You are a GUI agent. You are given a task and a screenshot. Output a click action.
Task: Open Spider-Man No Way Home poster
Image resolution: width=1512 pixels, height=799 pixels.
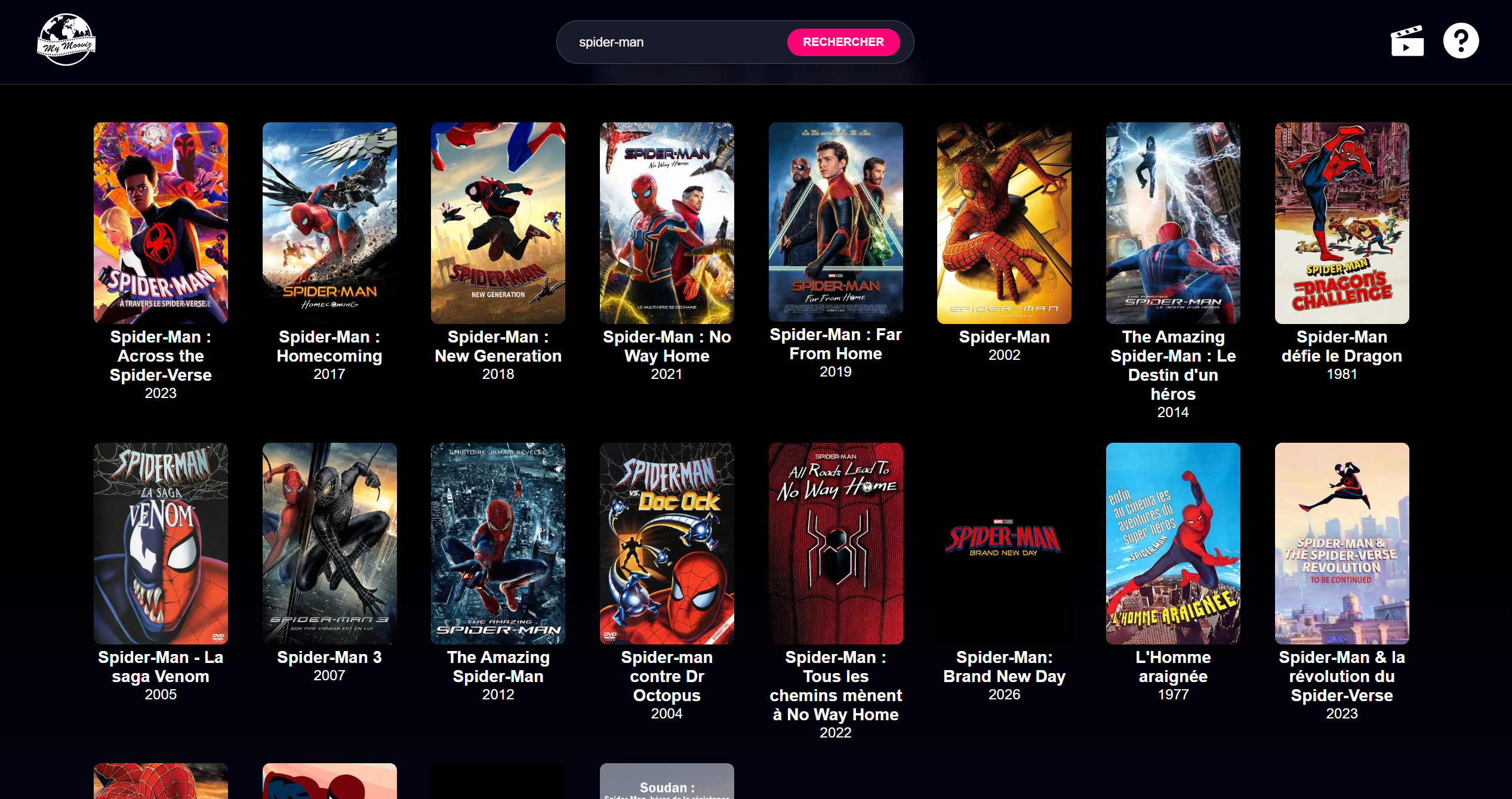[667, 223]
